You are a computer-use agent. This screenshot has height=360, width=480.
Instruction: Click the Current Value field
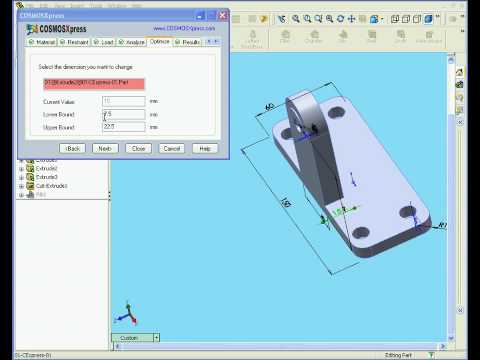[x=124, y=101]
